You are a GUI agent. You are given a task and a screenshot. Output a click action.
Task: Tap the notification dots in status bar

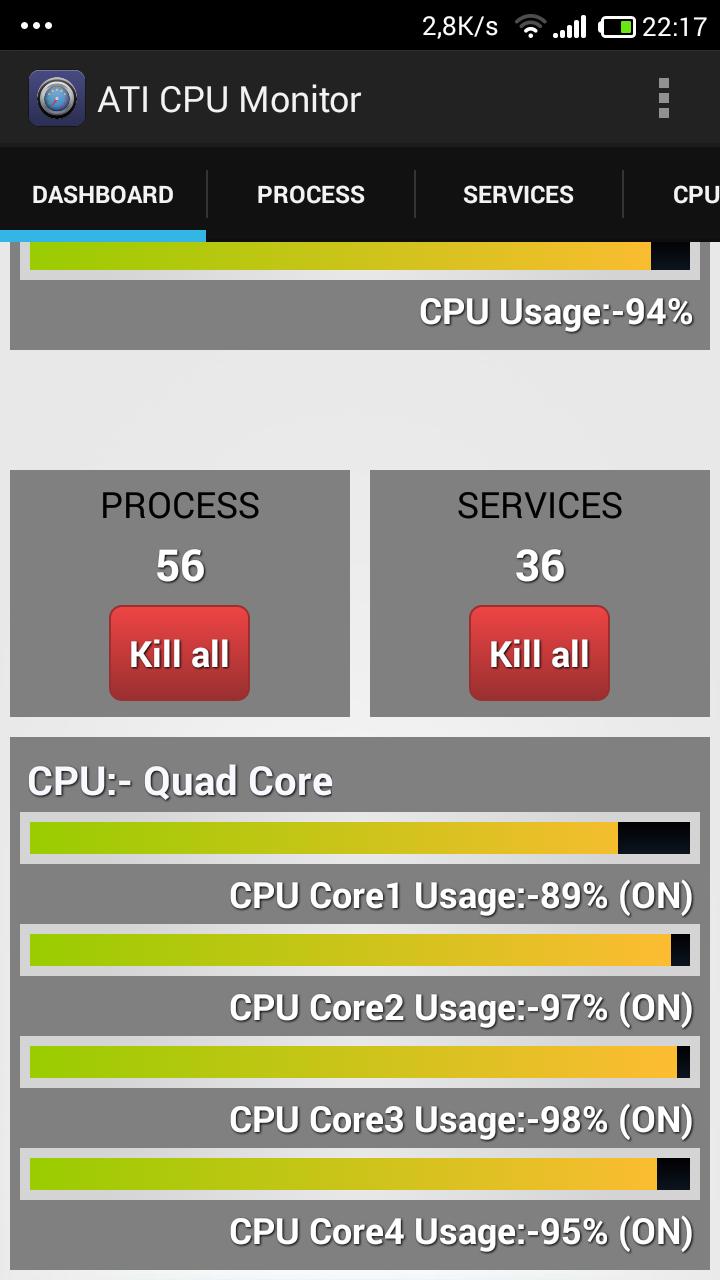click(x=36, y=26)
